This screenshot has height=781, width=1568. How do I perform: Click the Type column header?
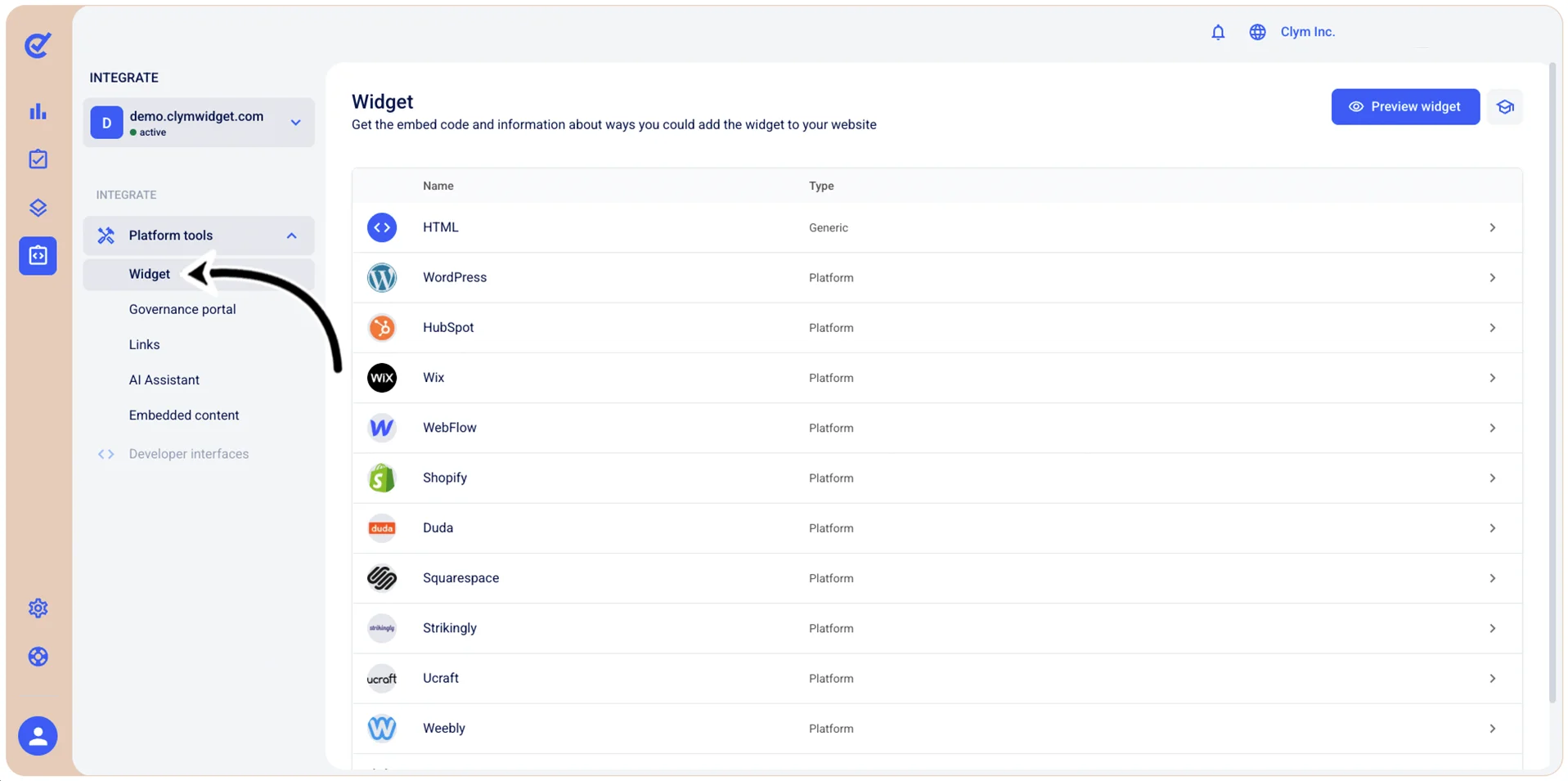821,186
